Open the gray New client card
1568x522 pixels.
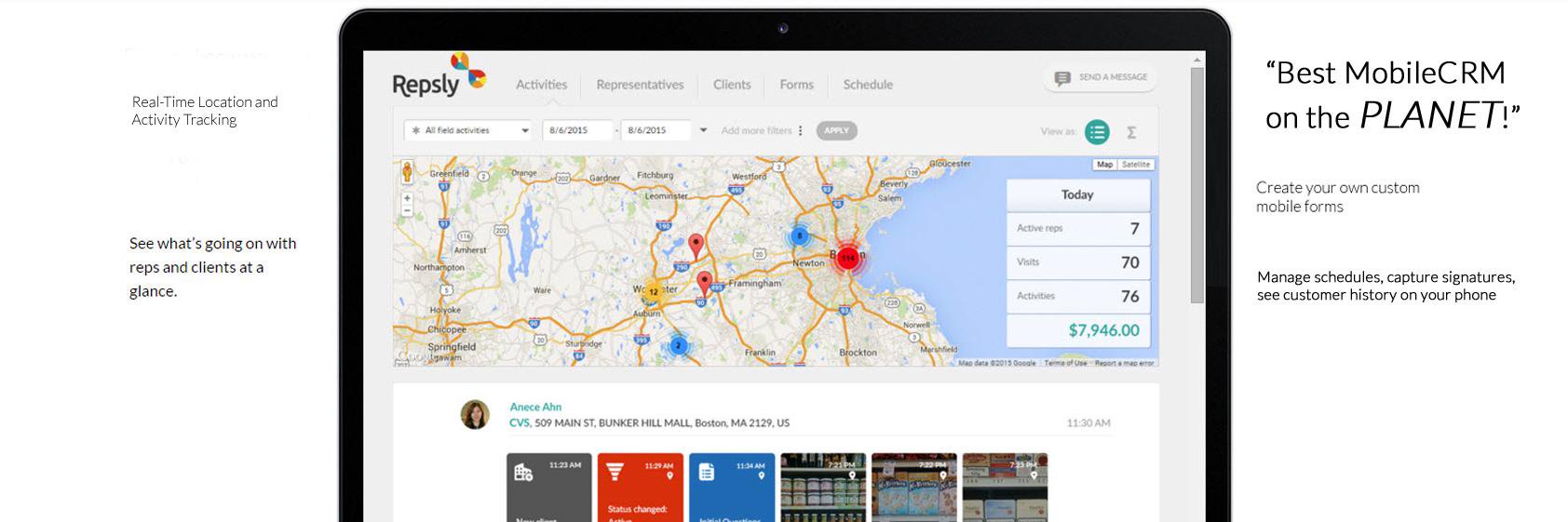tap(549, 488)
